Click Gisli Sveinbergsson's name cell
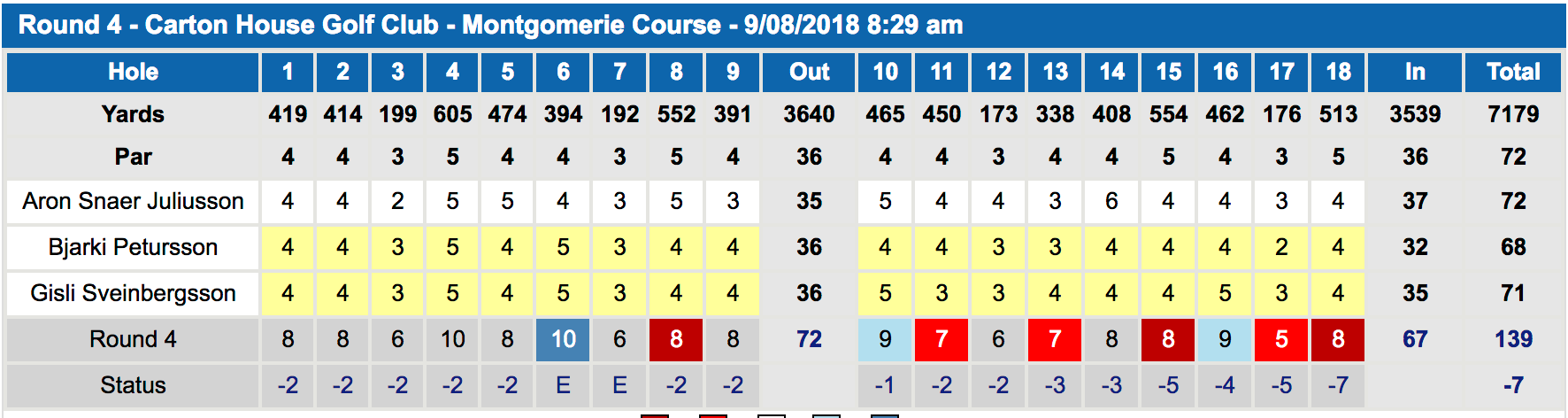This screenshot has width=1568, height=418. click(x=133, y=294)
